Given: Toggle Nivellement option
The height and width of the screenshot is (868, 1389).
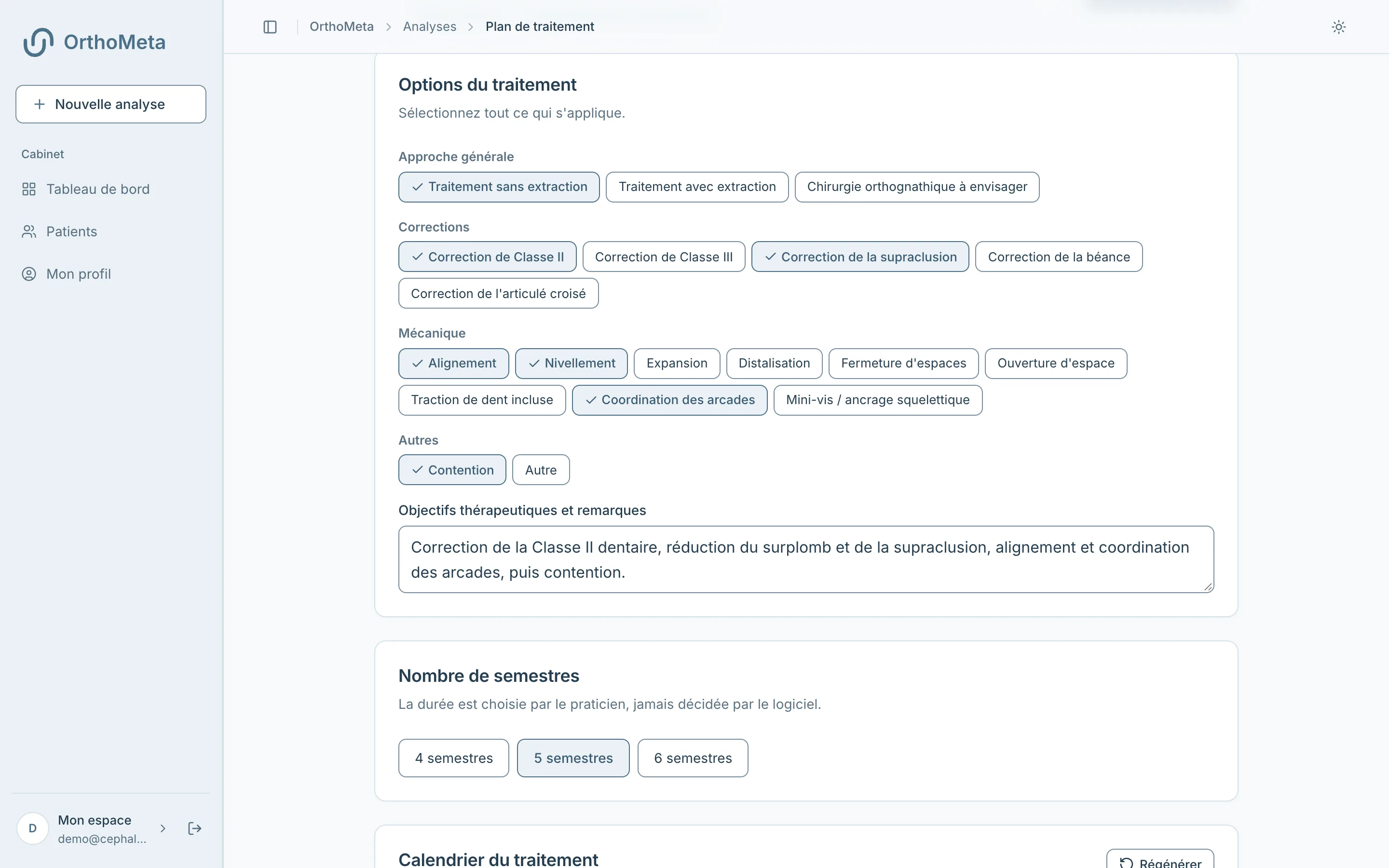Looking at the screenshot, I should click(x=571, y=364).
